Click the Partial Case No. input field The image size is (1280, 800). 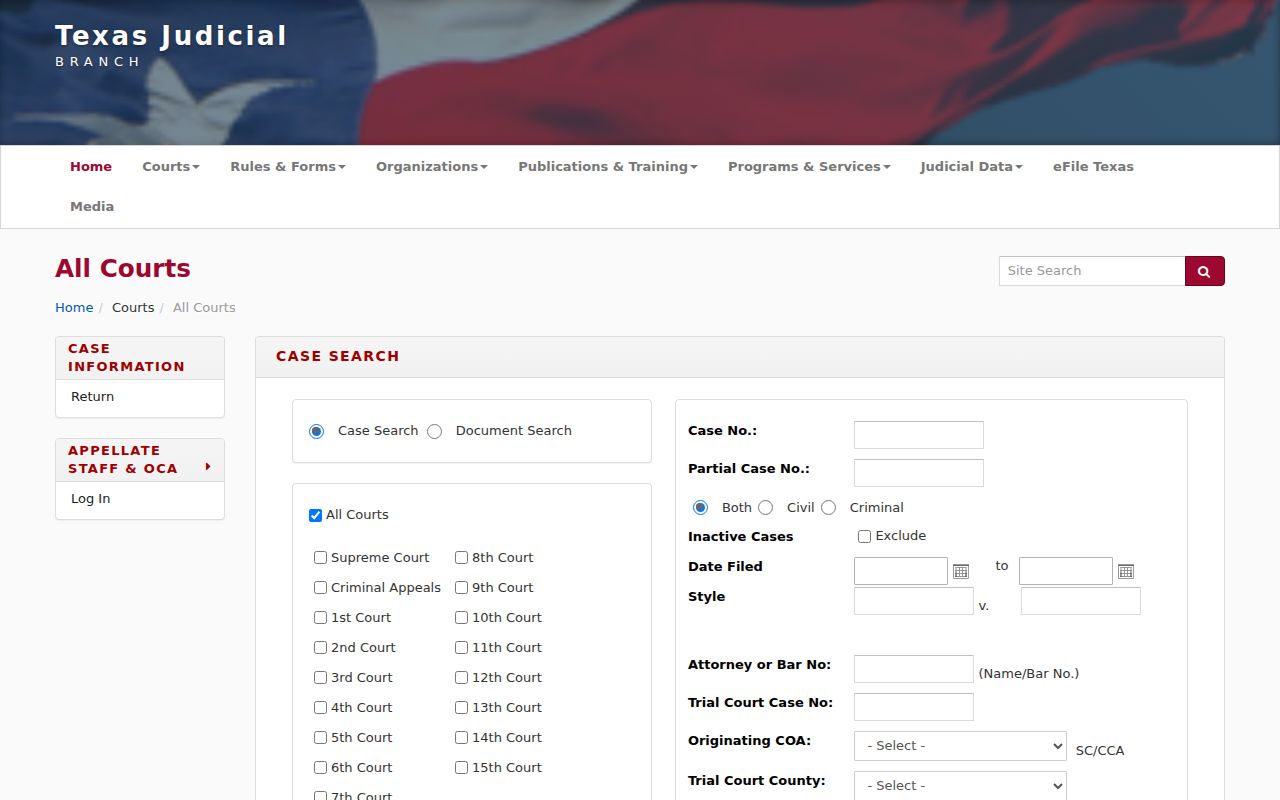coord(919,473)
